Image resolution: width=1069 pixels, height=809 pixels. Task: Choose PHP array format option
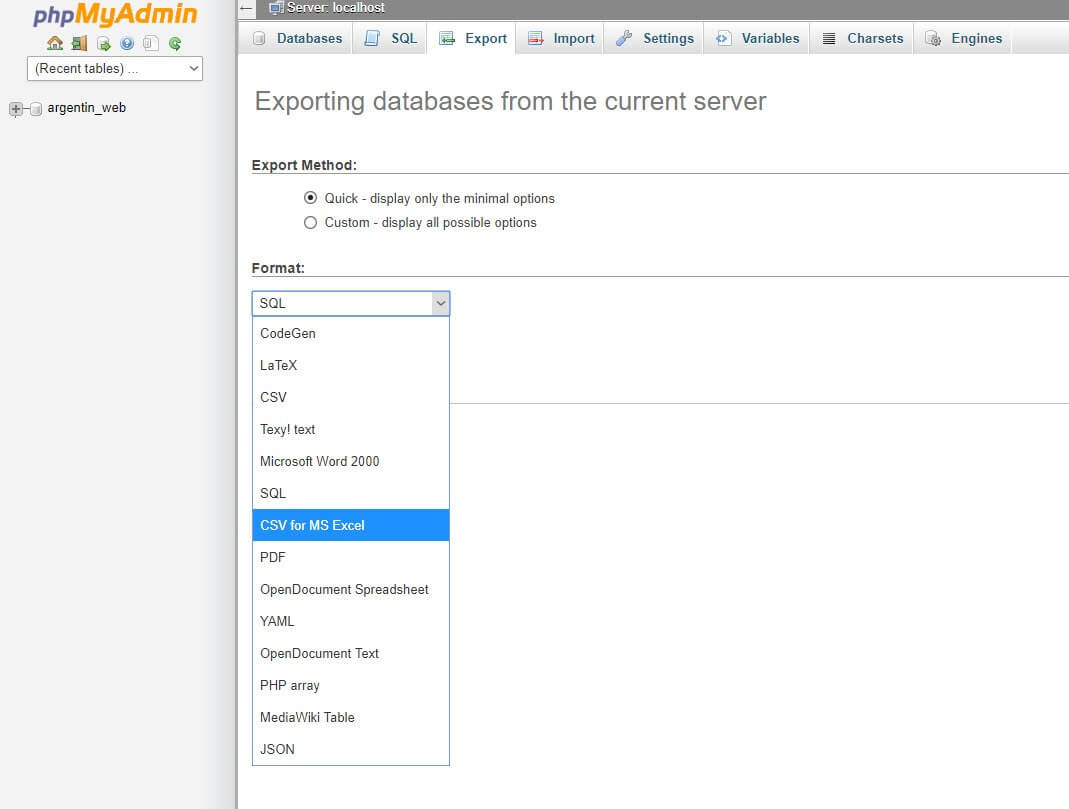coord(350,686)
